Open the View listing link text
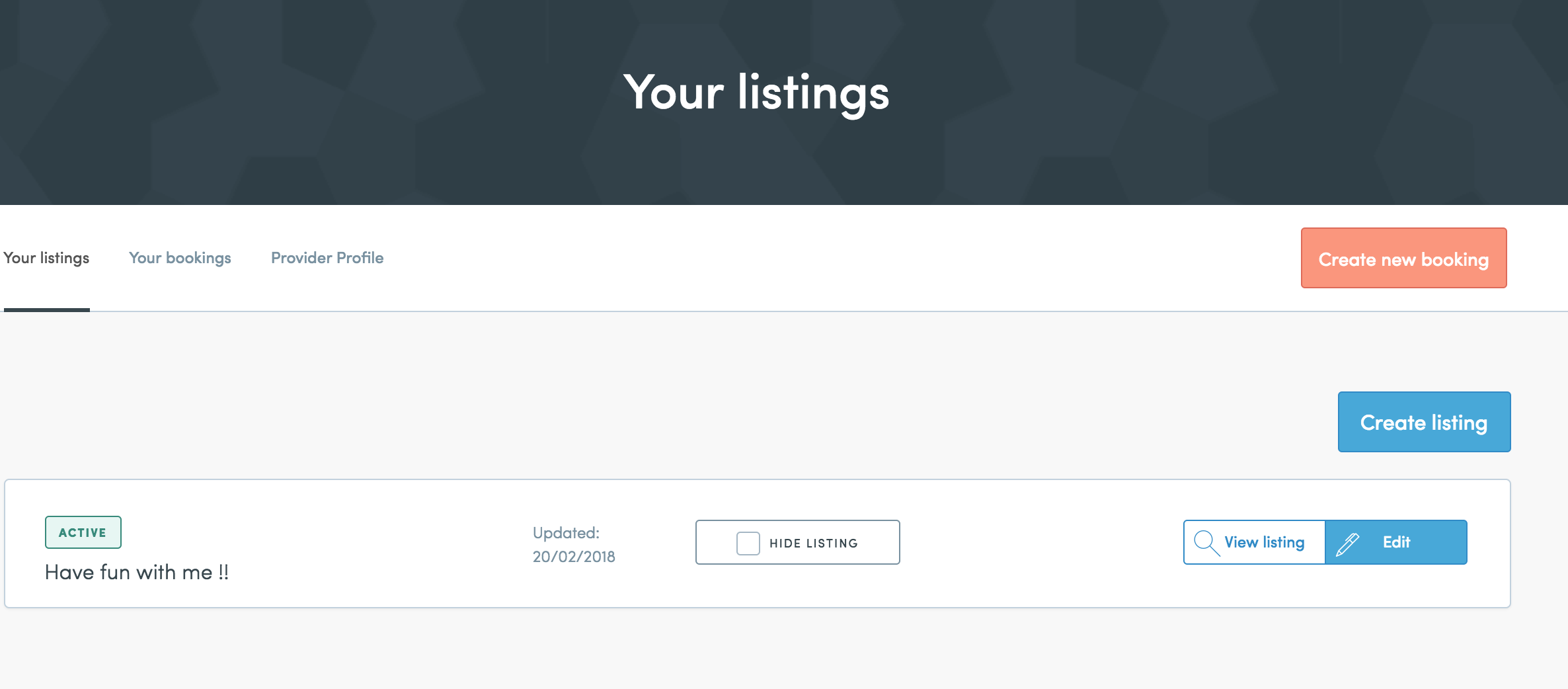Image resolution: width=1568 pixels, height=689 pixels. 1264,542
